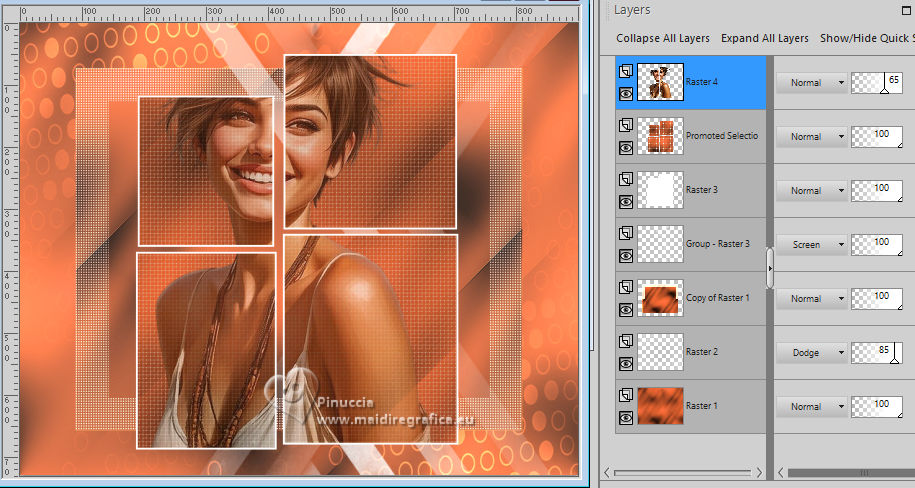Open blend mode dropdown for Raster 3
The image size is (915, 488).
(x=812, y=191)
